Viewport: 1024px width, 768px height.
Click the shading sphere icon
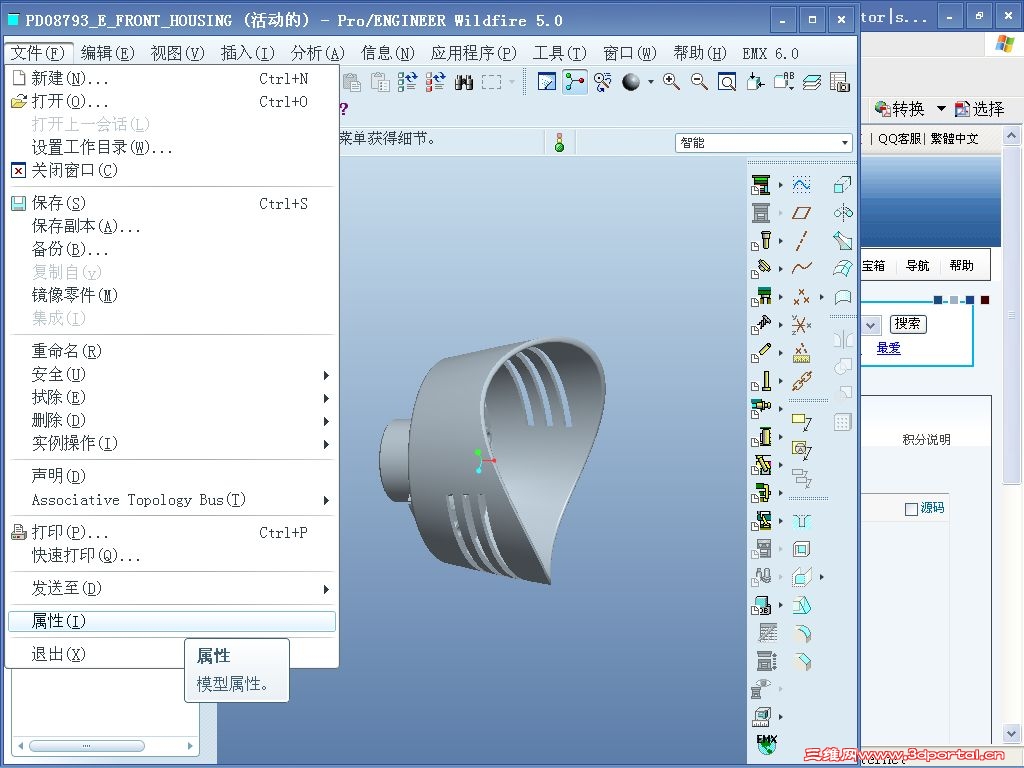(x=631, y=82)
